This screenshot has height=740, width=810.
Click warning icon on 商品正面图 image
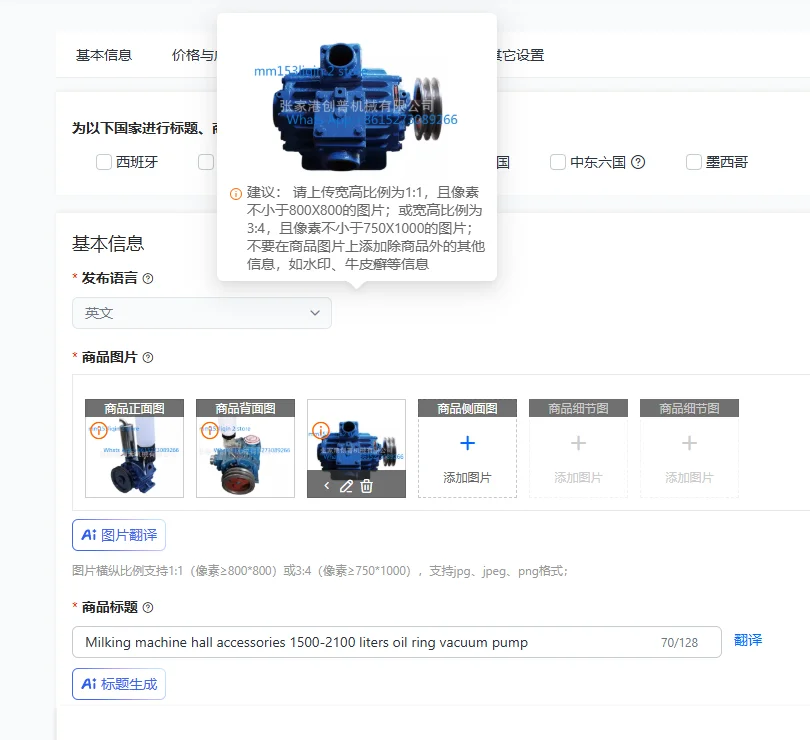pyautogui.click(x=99, y=430)
